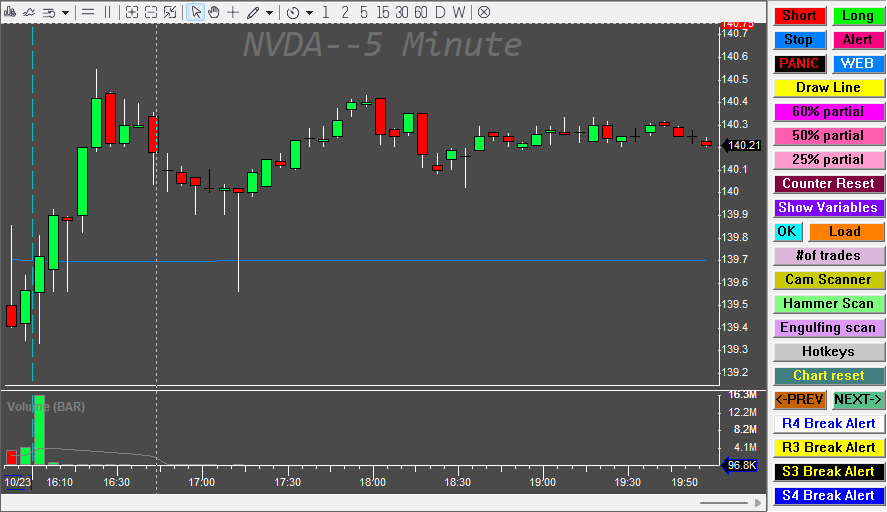This screenshot has height=512, width=887.
Task: Switch chart to 2 minute interval
Action: coord(345,12)
